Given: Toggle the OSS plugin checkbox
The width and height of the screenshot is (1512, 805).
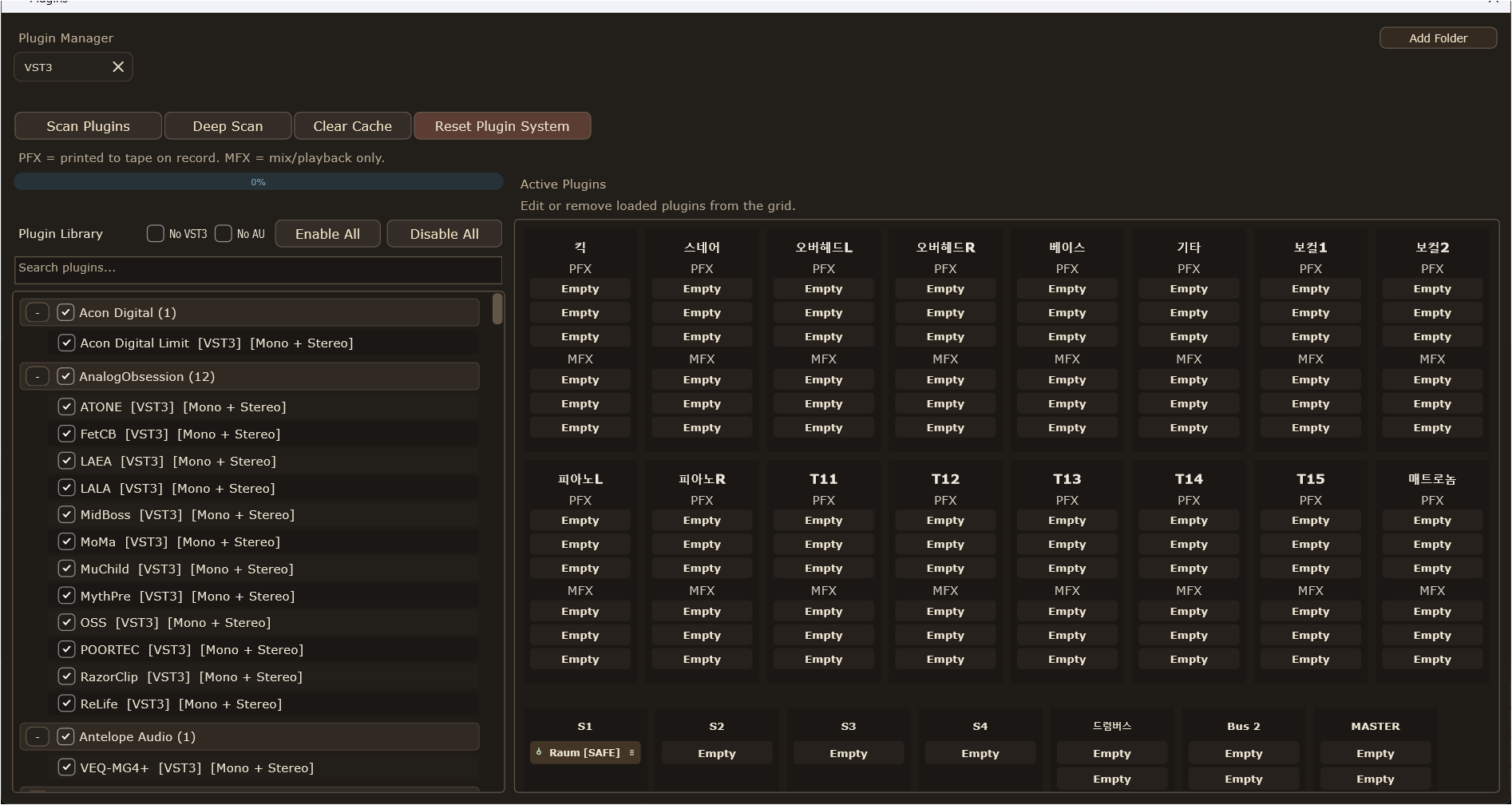Looking at the screenshot, I should tap(66, 622).
